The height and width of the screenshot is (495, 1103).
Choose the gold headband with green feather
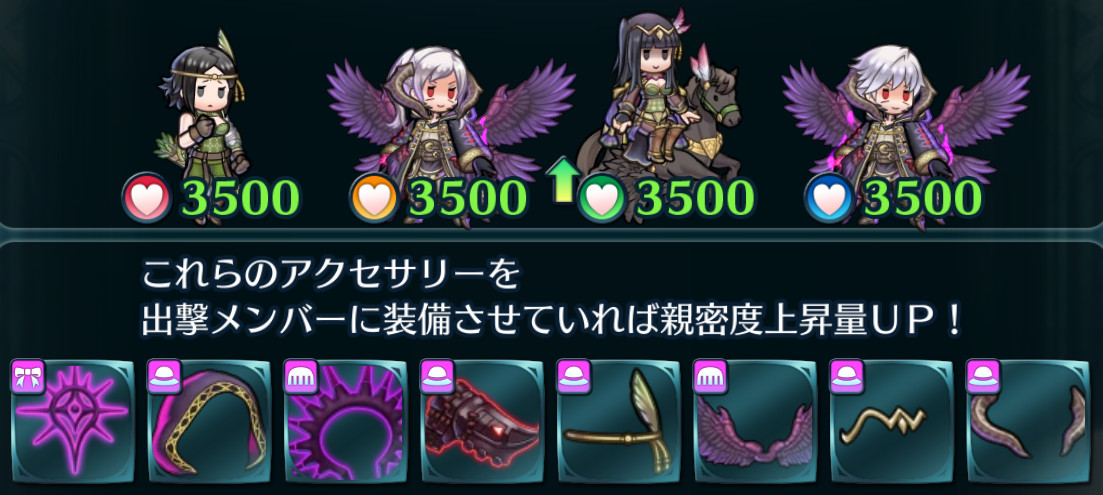click(x=619, y=421)
